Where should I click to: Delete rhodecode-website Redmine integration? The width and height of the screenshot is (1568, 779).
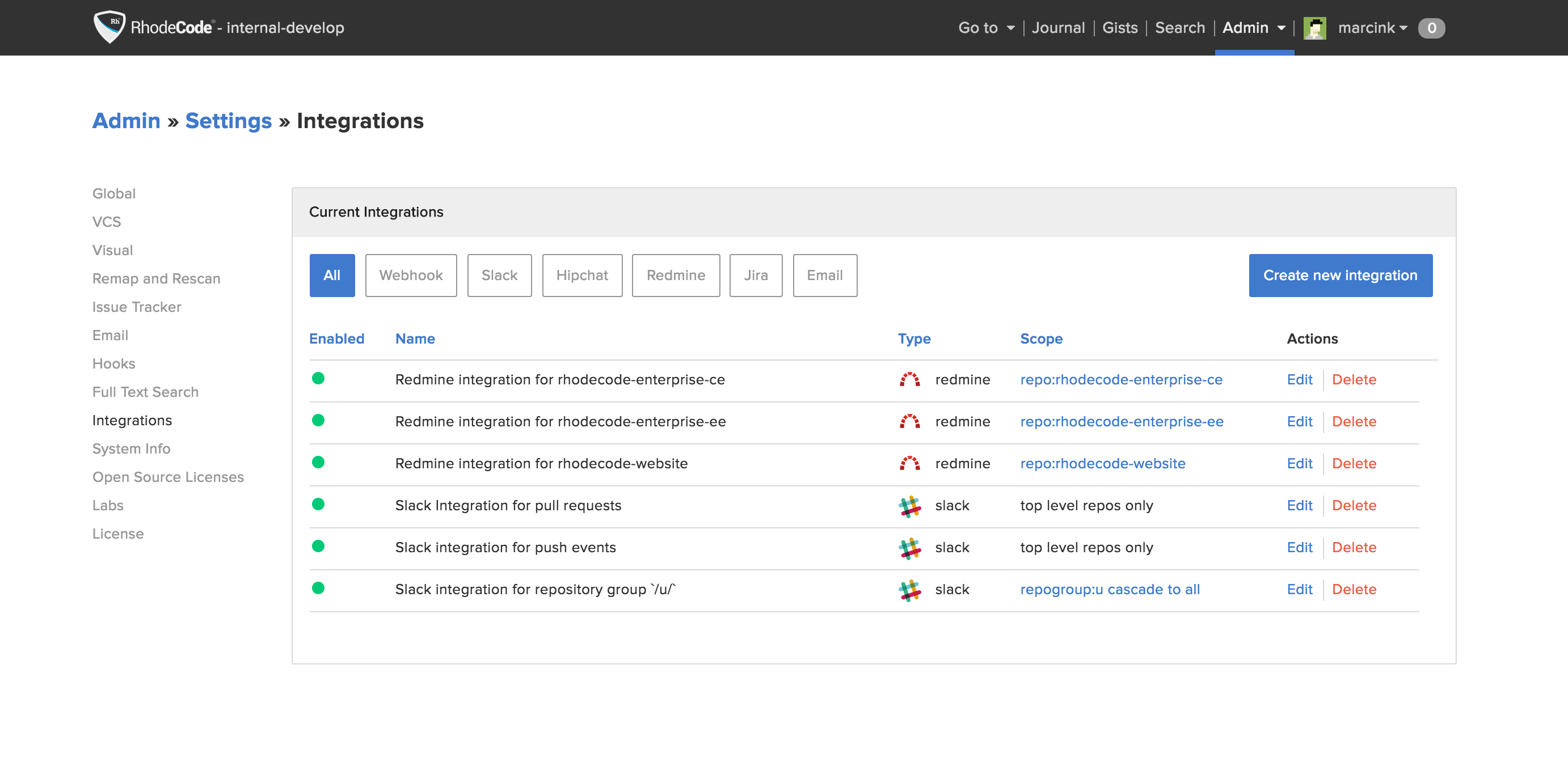click(x=1354, y=463)
